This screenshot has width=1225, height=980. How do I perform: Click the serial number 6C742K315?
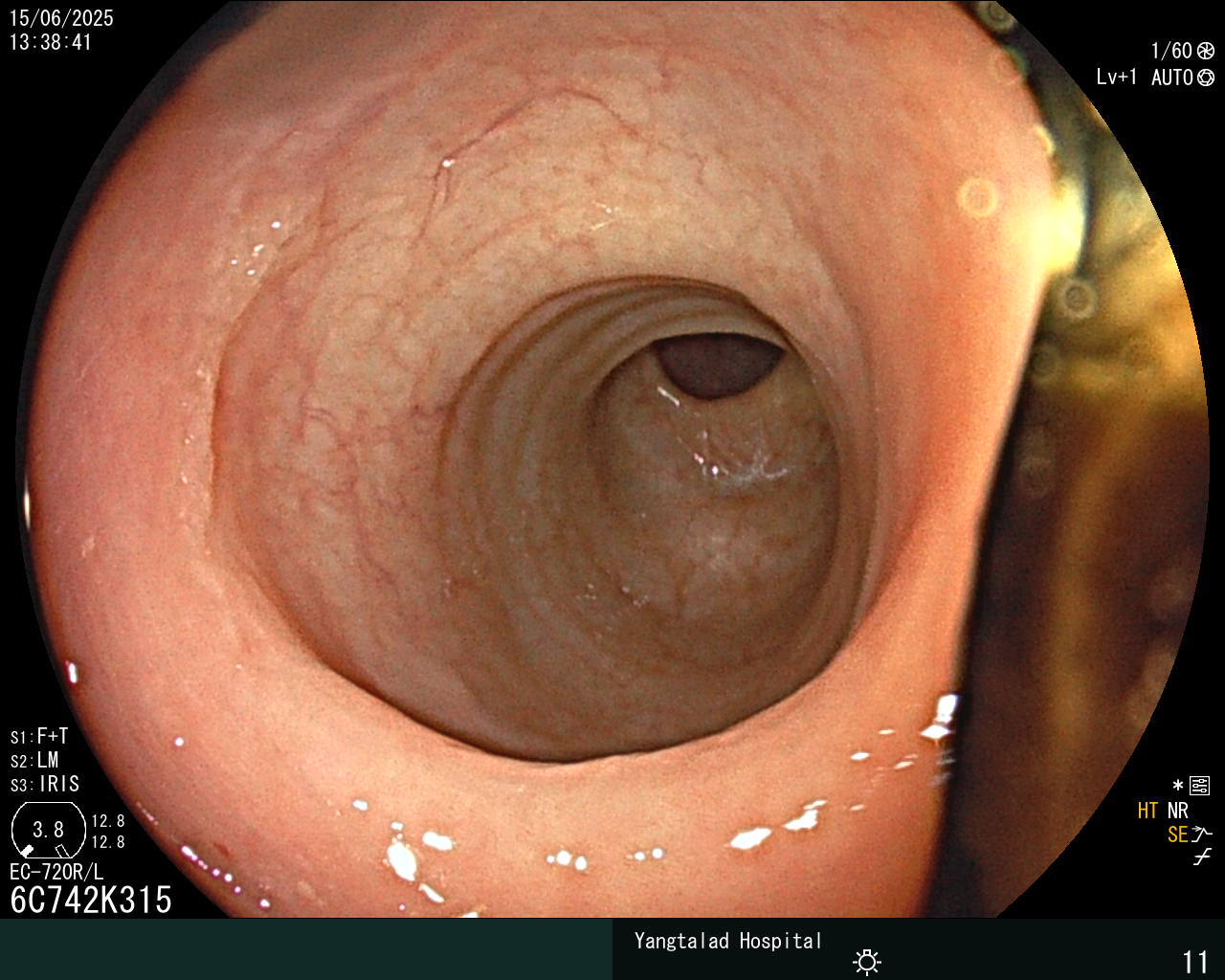tap(91, 900)
